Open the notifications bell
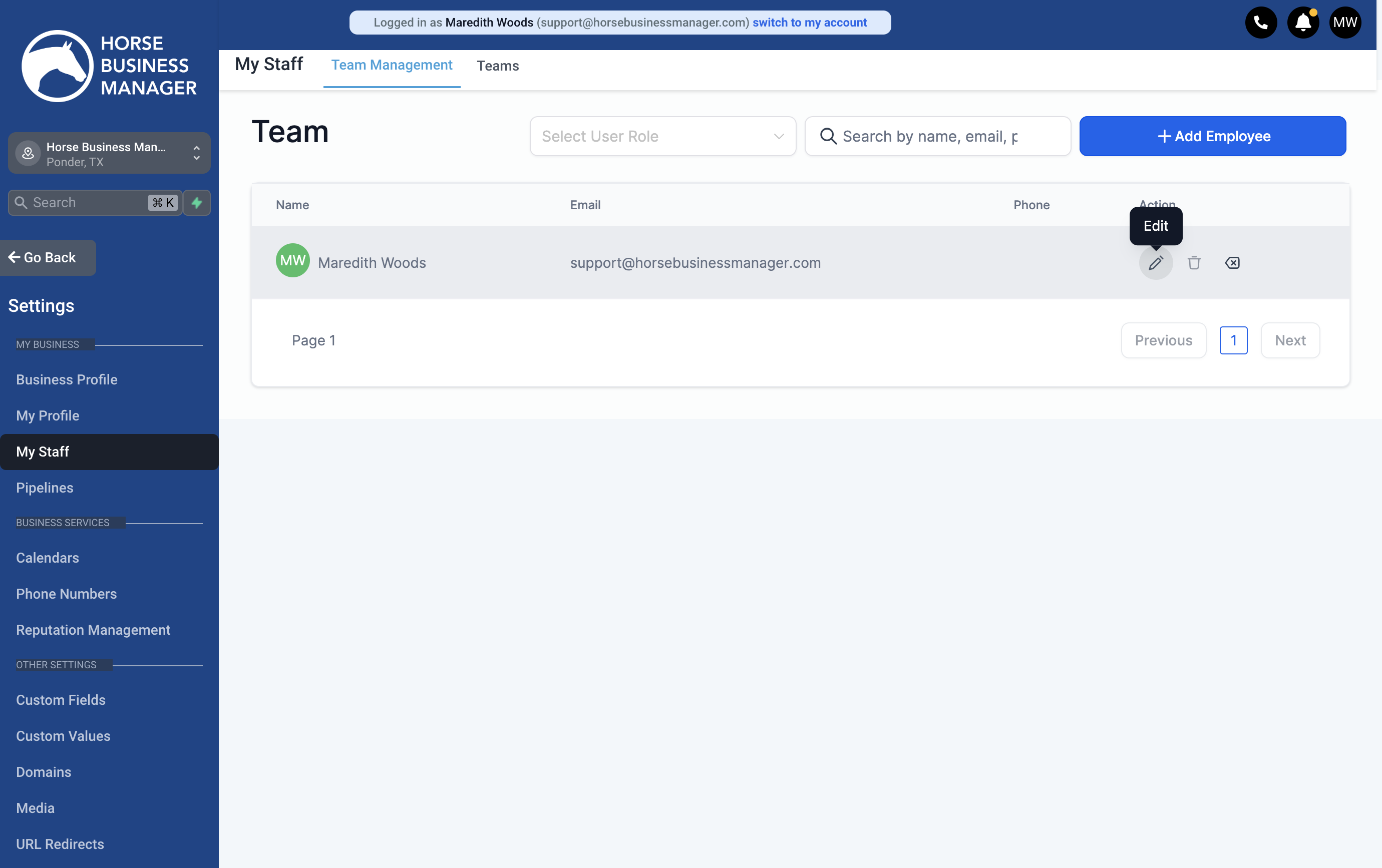This screenshot has width=1382, height=868. [1303, 23]
